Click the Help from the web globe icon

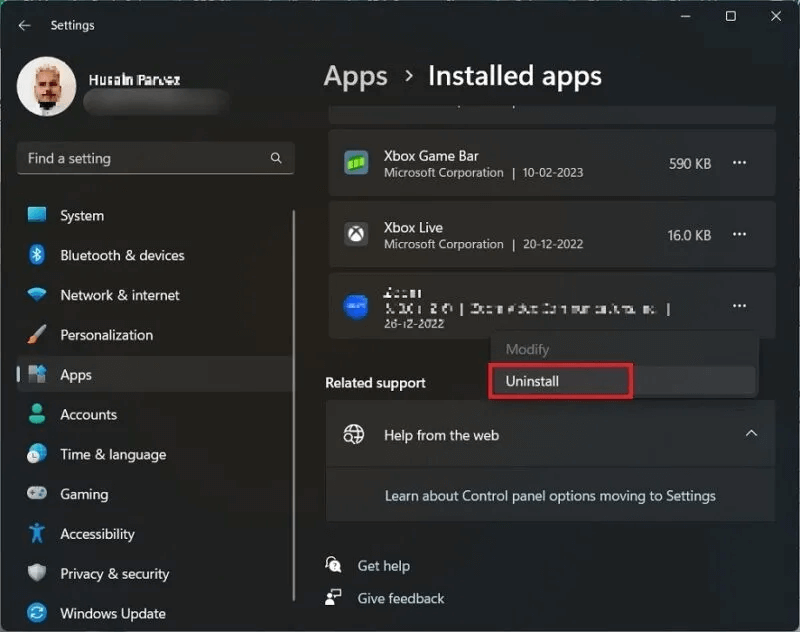[x=354, y=435]
